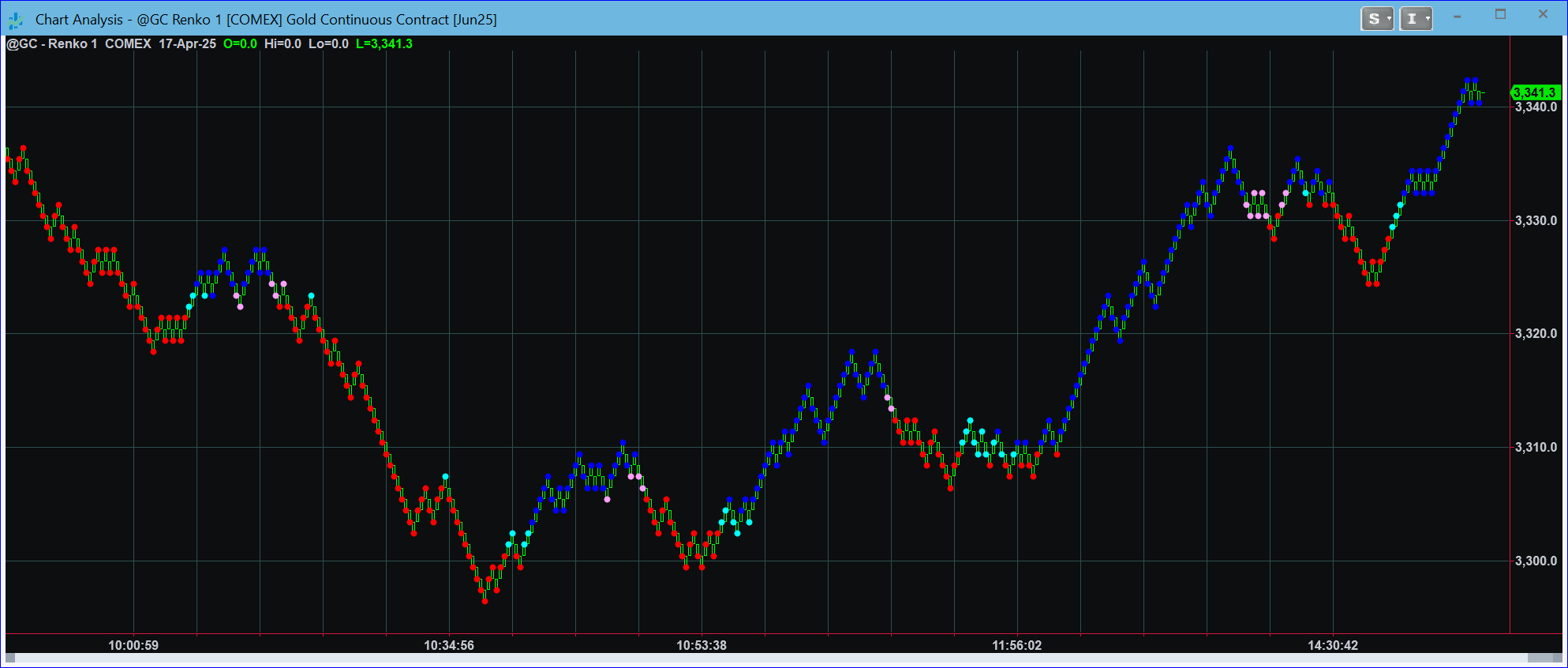The image size is (1568, 668).
Task: Click the 10:53:38 time axis label
Action: 702,646
